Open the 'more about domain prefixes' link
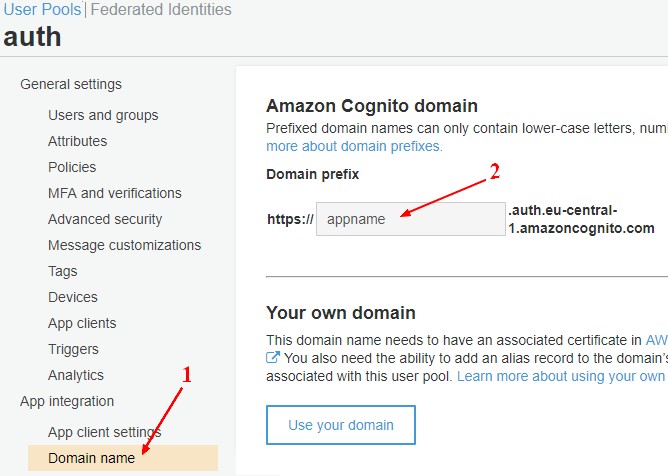 [x=354, y=146]
